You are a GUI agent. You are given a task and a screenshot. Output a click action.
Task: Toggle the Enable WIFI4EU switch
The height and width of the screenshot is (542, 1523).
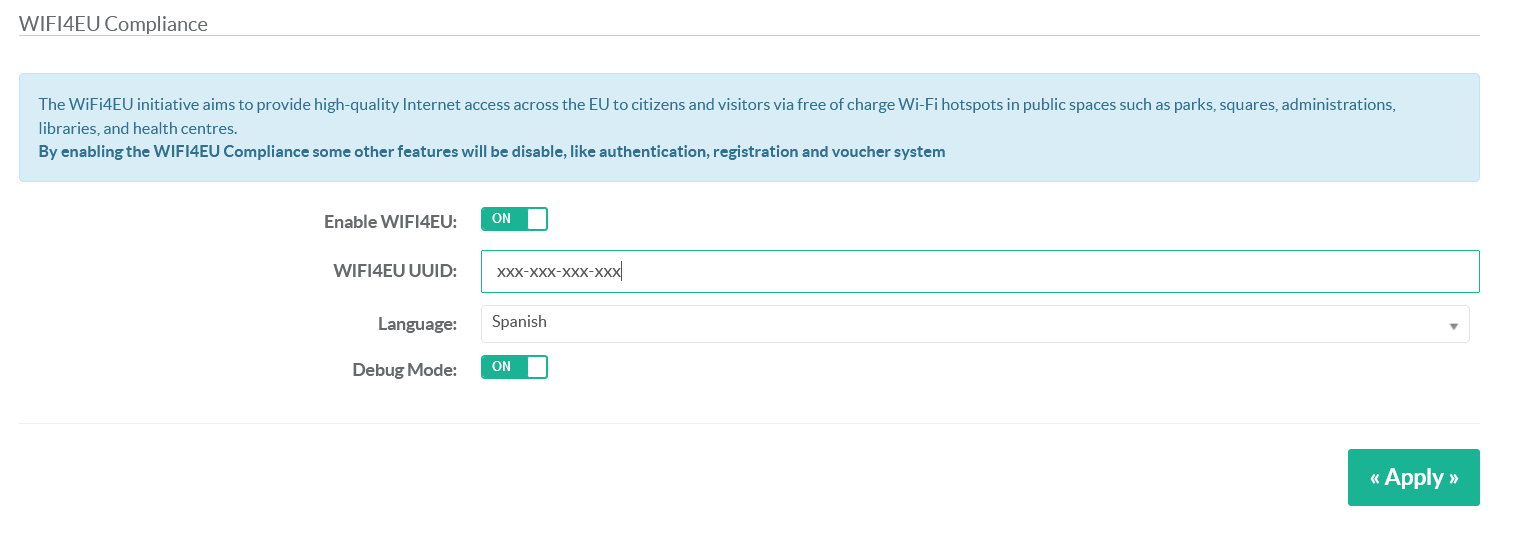tap(514, 219)
